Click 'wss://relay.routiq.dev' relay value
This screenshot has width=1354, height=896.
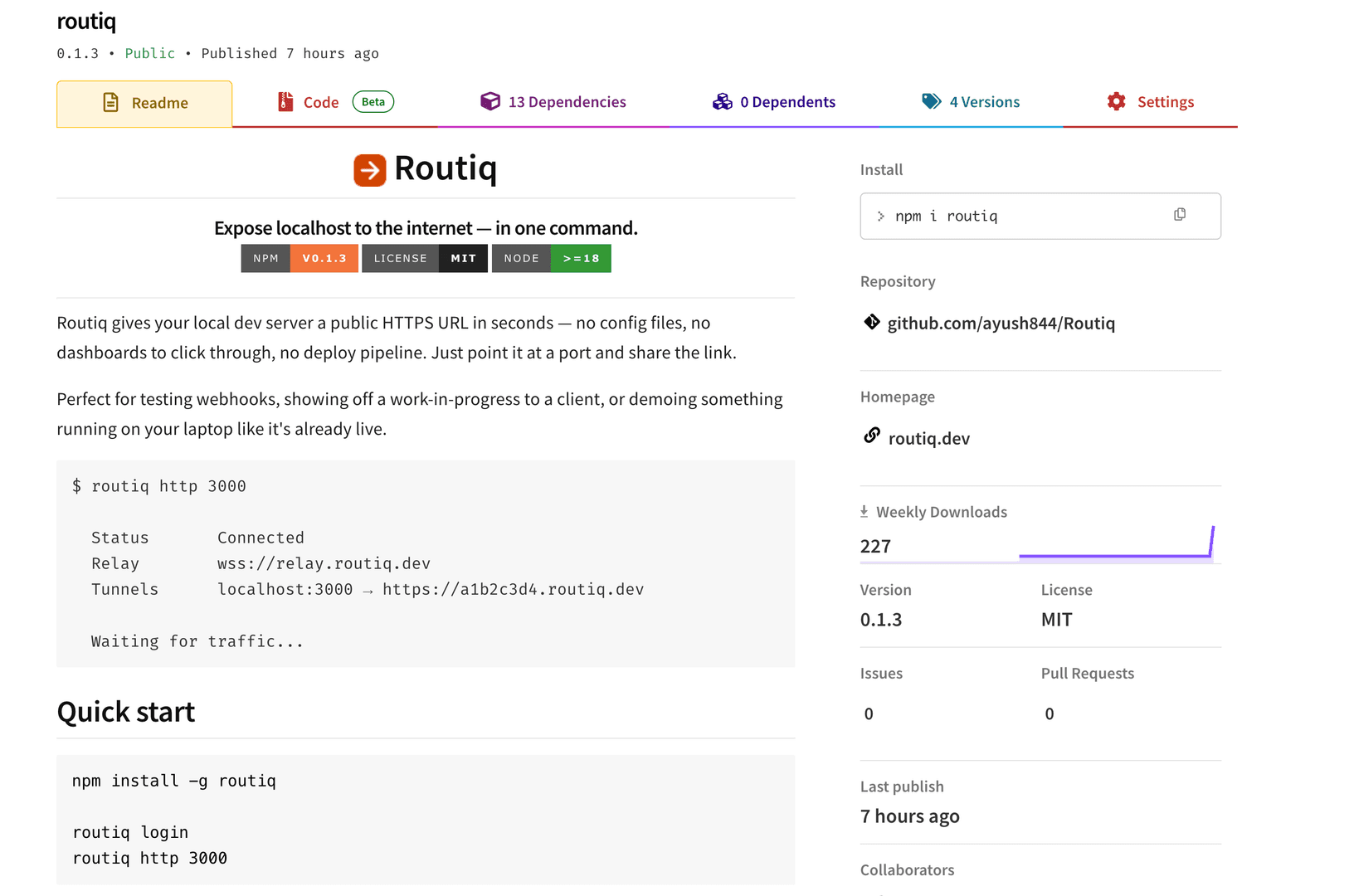[x=324, y=563]
